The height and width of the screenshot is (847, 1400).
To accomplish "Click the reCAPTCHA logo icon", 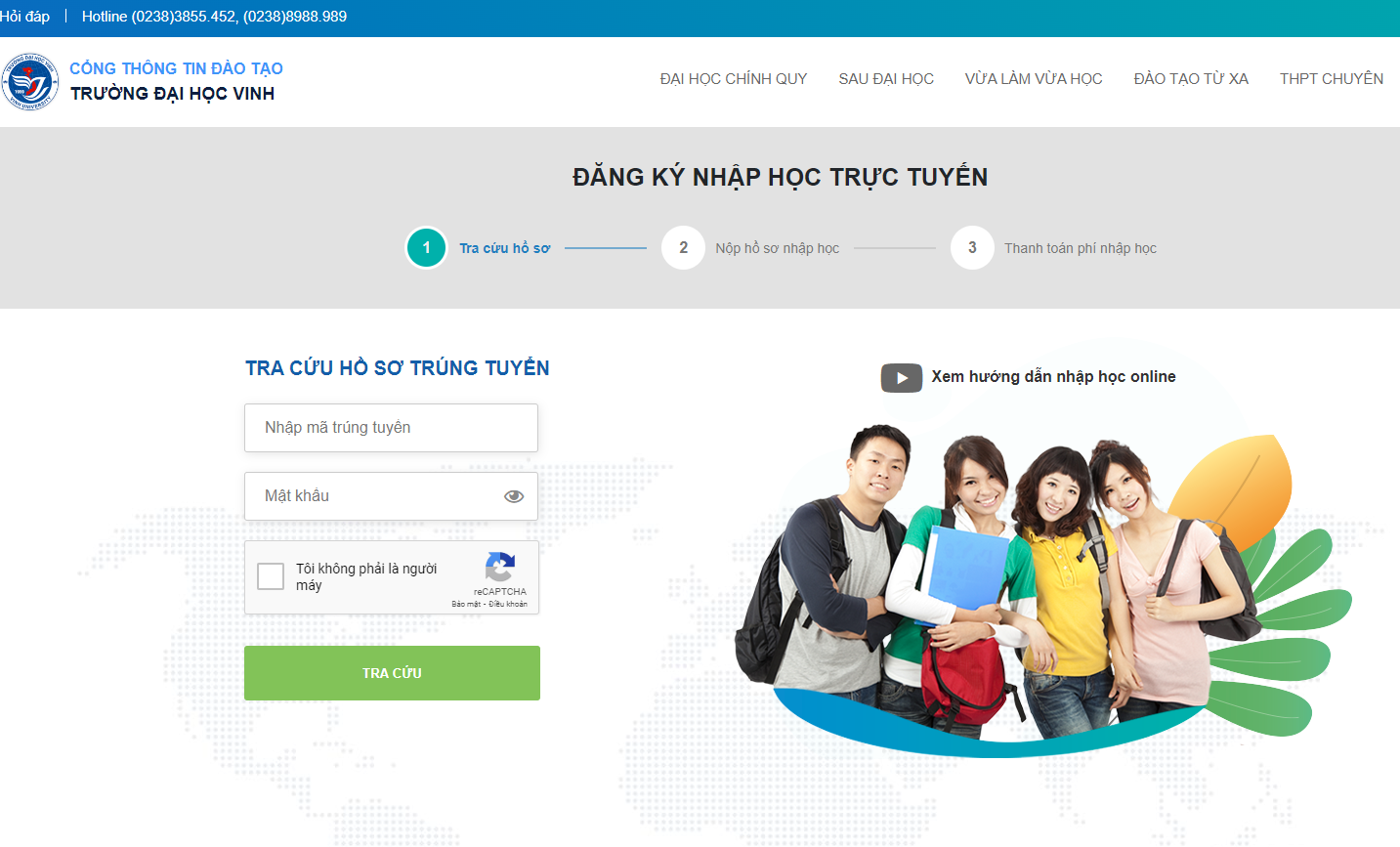I will point(500,568).
